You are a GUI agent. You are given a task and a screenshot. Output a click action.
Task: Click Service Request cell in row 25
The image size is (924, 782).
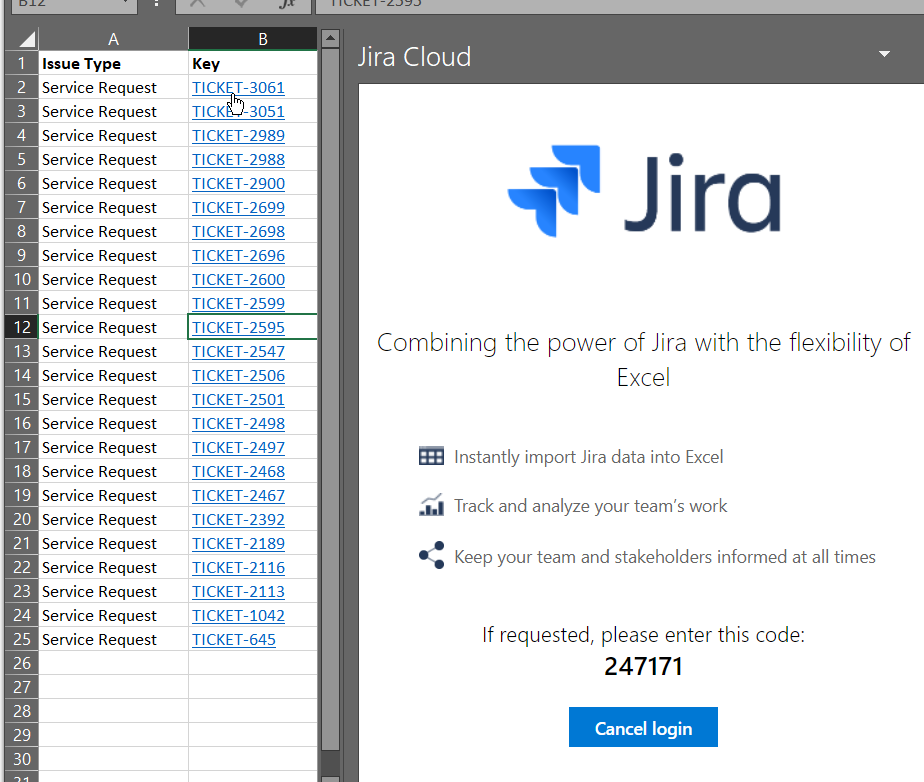(113, 639)
